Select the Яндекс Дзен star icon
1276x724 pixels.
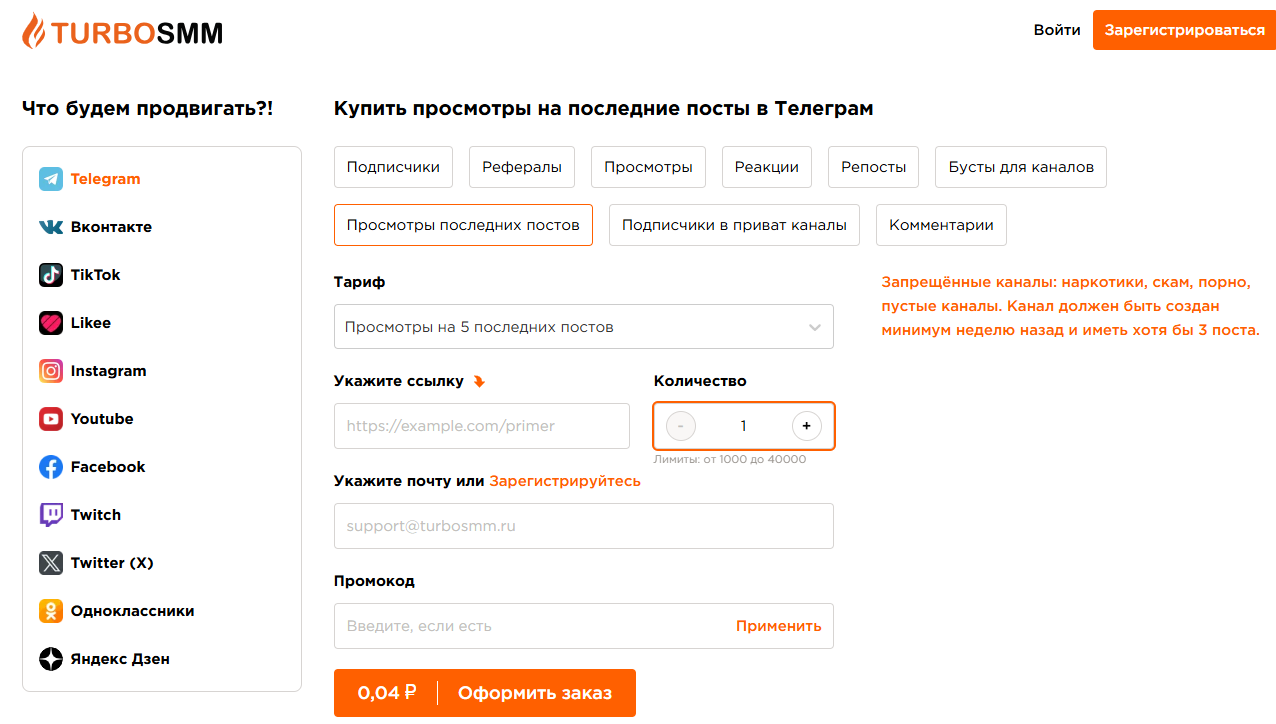click(x=51, y=659)
